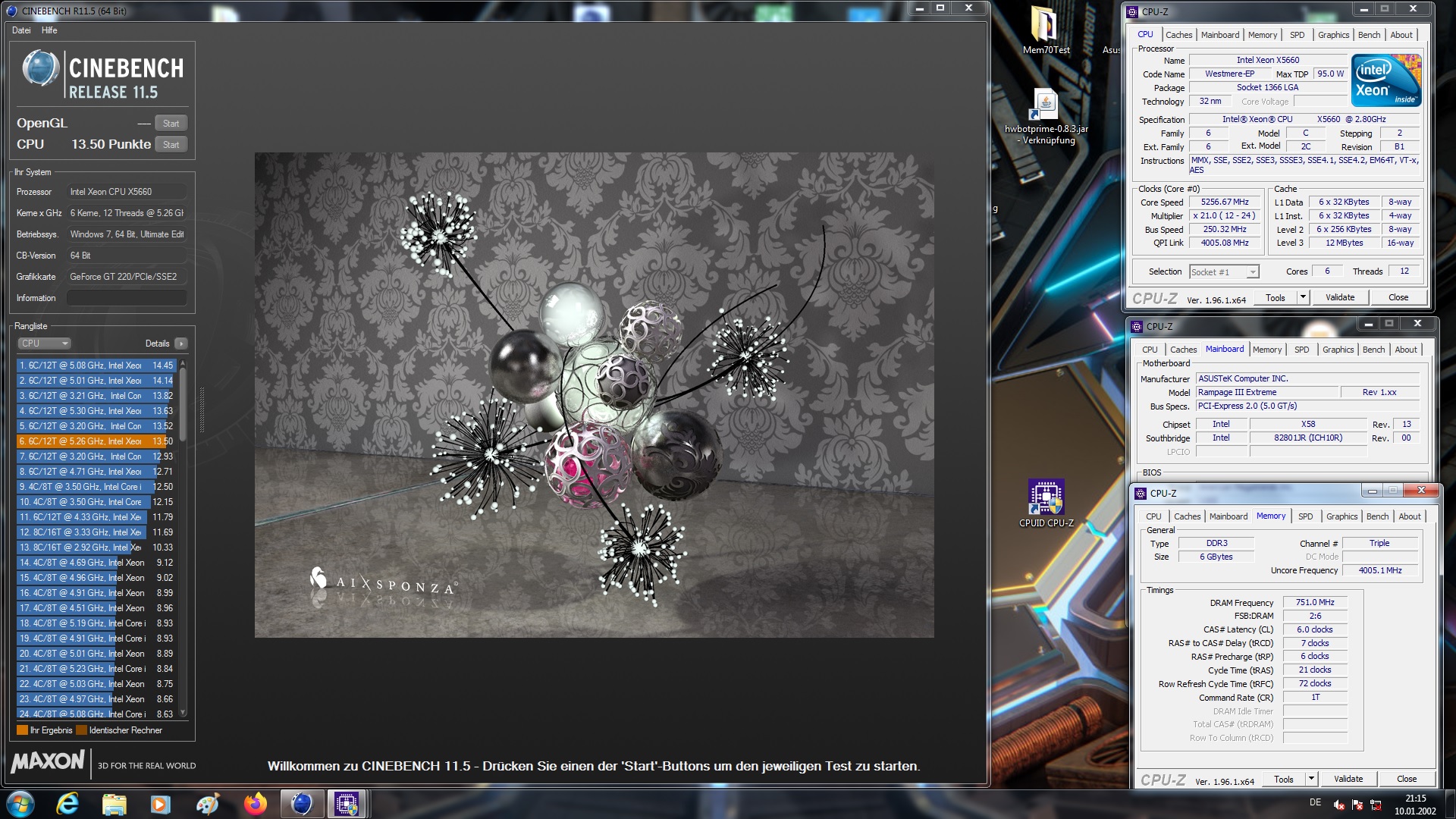The image size is (1456, 819).
Task: Open hwbotprime-0.8.3.jar shortcut on desktop
Action: [x=1046, y=116]
